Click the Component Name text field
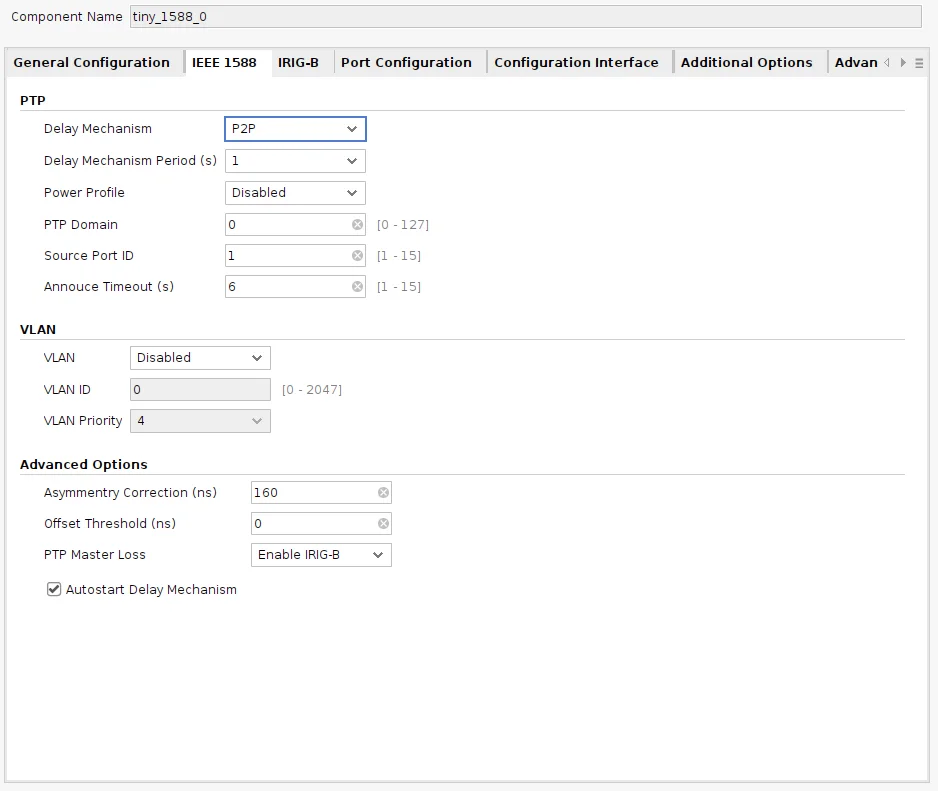 tap(525, 17)
